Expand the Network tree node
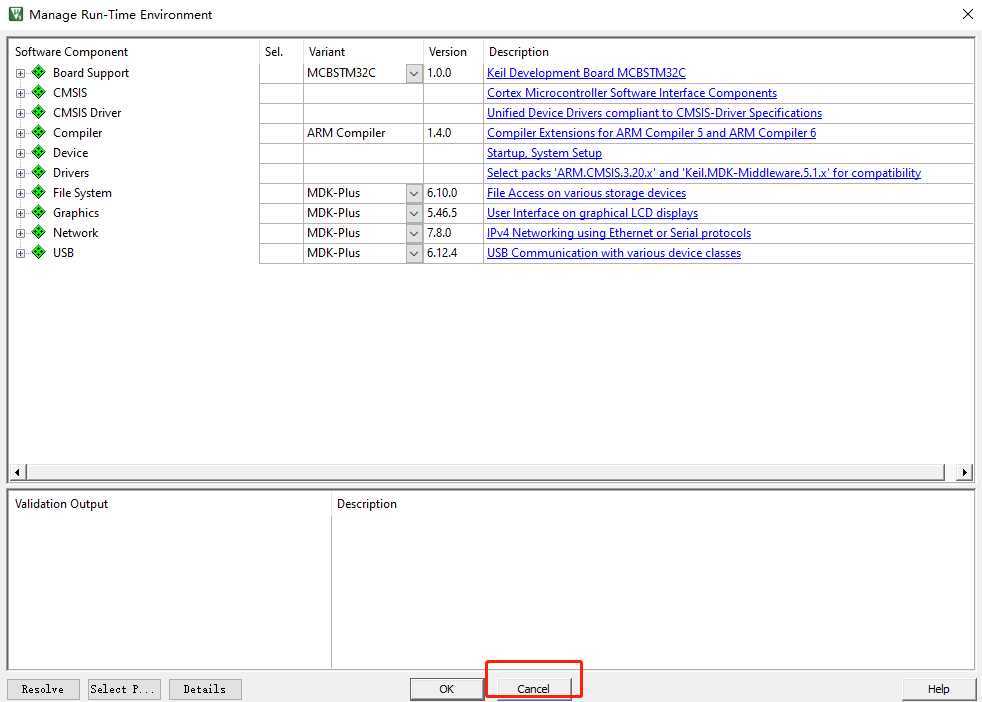The image size is (982, 702). coord(20,234)
